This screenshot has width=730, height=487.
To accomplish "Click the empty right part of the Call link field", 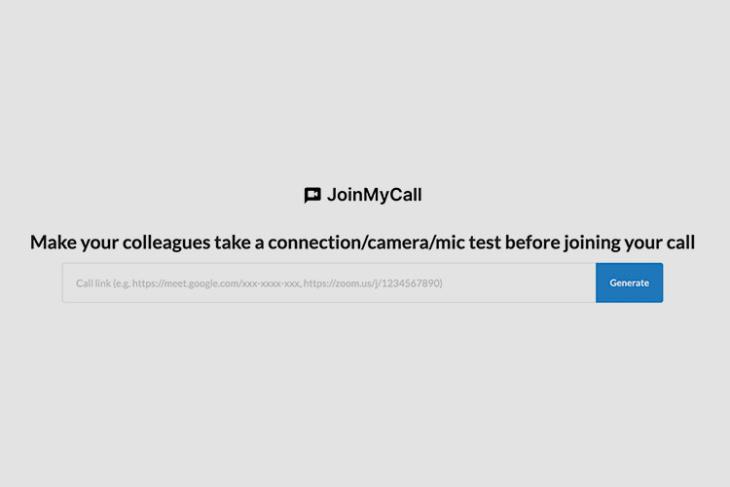I will point(519,283).
